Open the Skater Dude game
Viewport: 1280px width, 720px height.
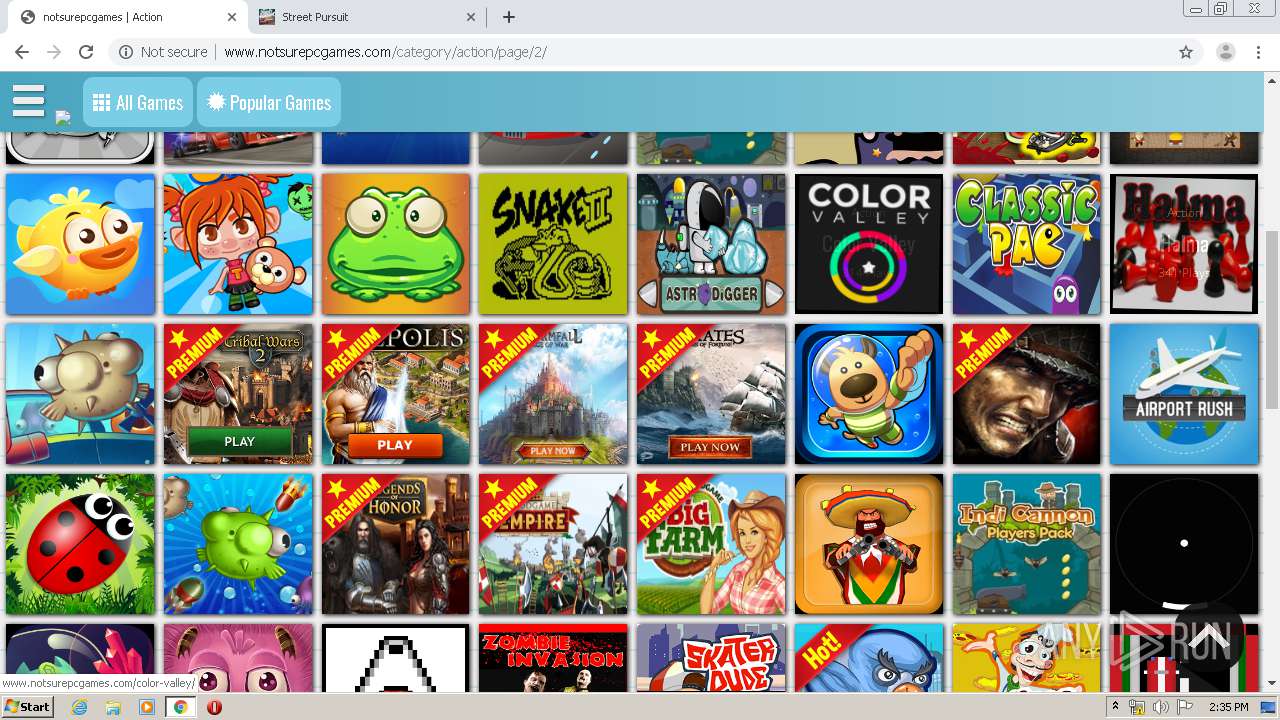711,659
